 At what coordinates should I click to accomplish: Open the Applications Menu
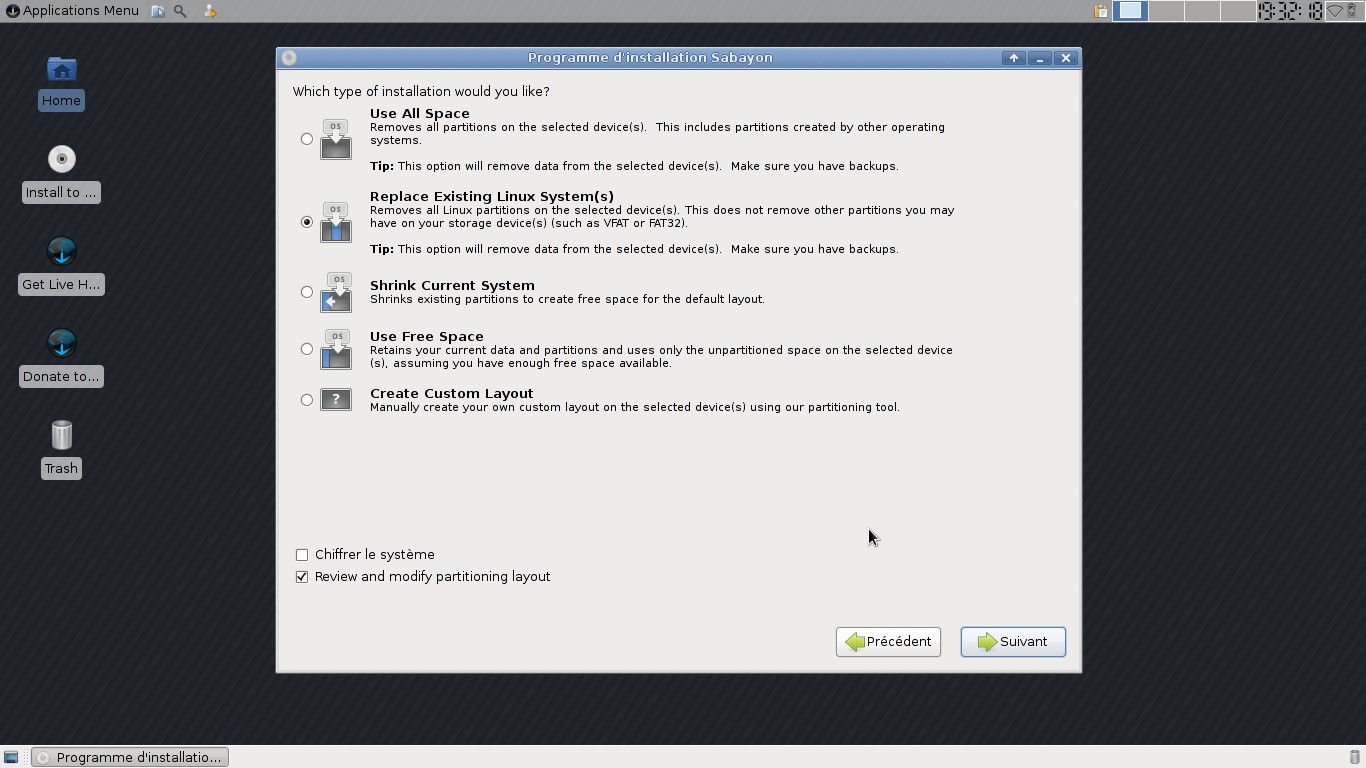coord(72,11)
